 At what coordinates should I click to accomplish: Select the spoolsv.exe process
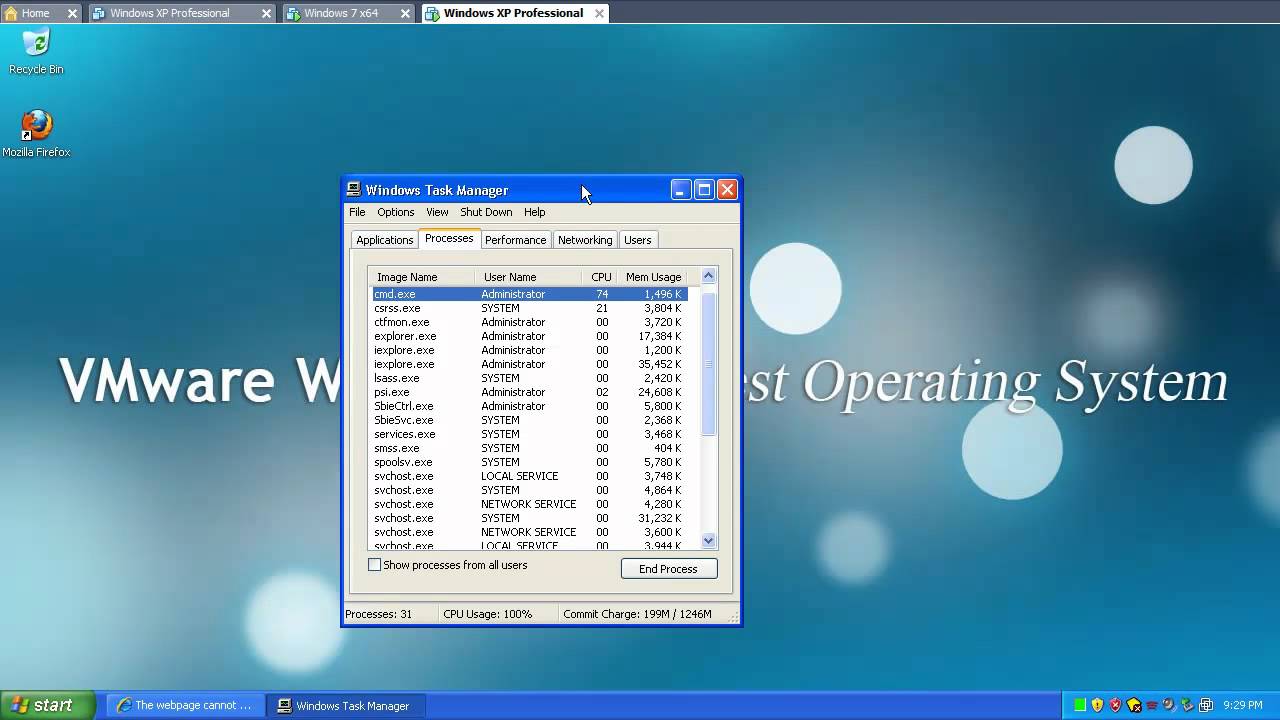click(x=530, y=462)
